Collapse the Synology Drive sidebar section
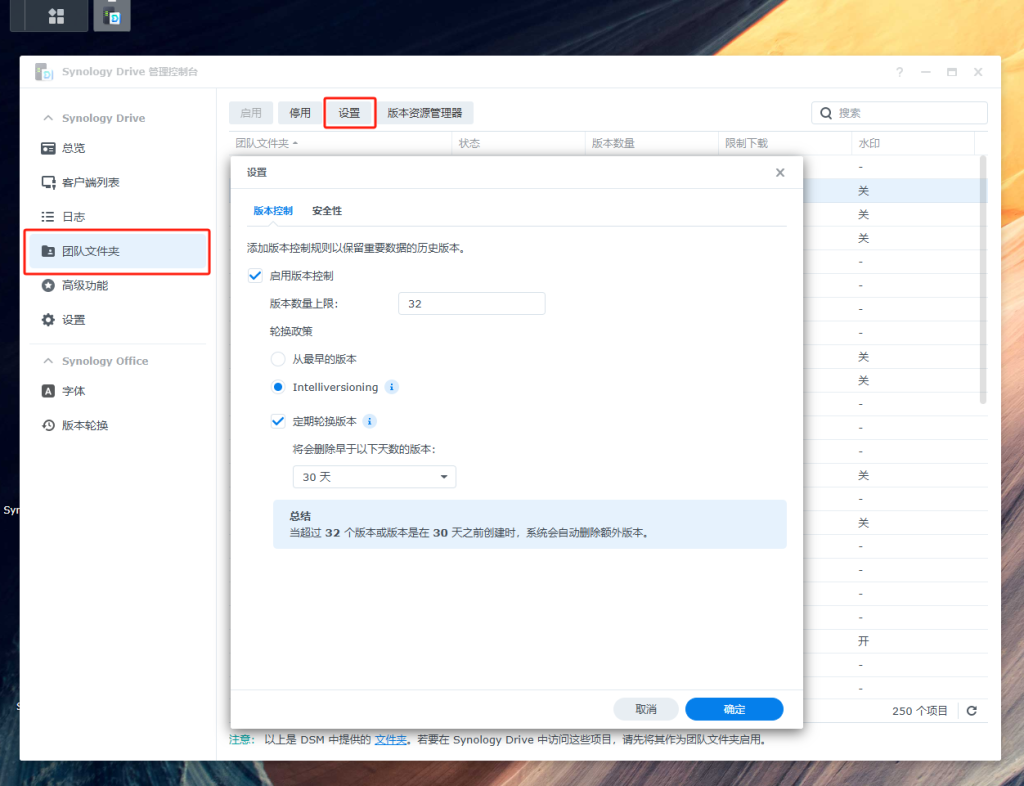Image resolution: width=1024 pixels, height=786 pixels. point(48,118)
